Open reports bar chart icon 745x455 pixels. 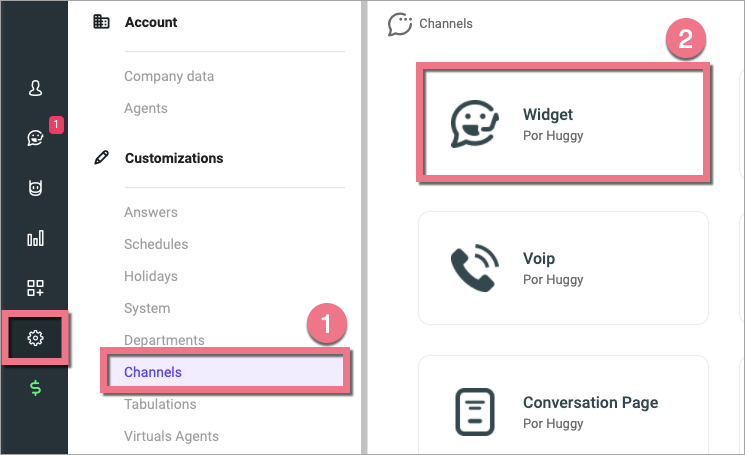point(35,238)
